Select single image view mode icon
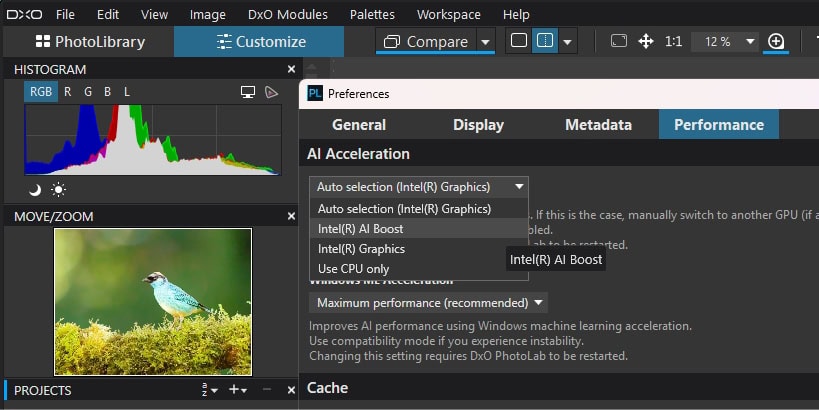Screen dimensions: 819x410 click(x=519, y=41)
